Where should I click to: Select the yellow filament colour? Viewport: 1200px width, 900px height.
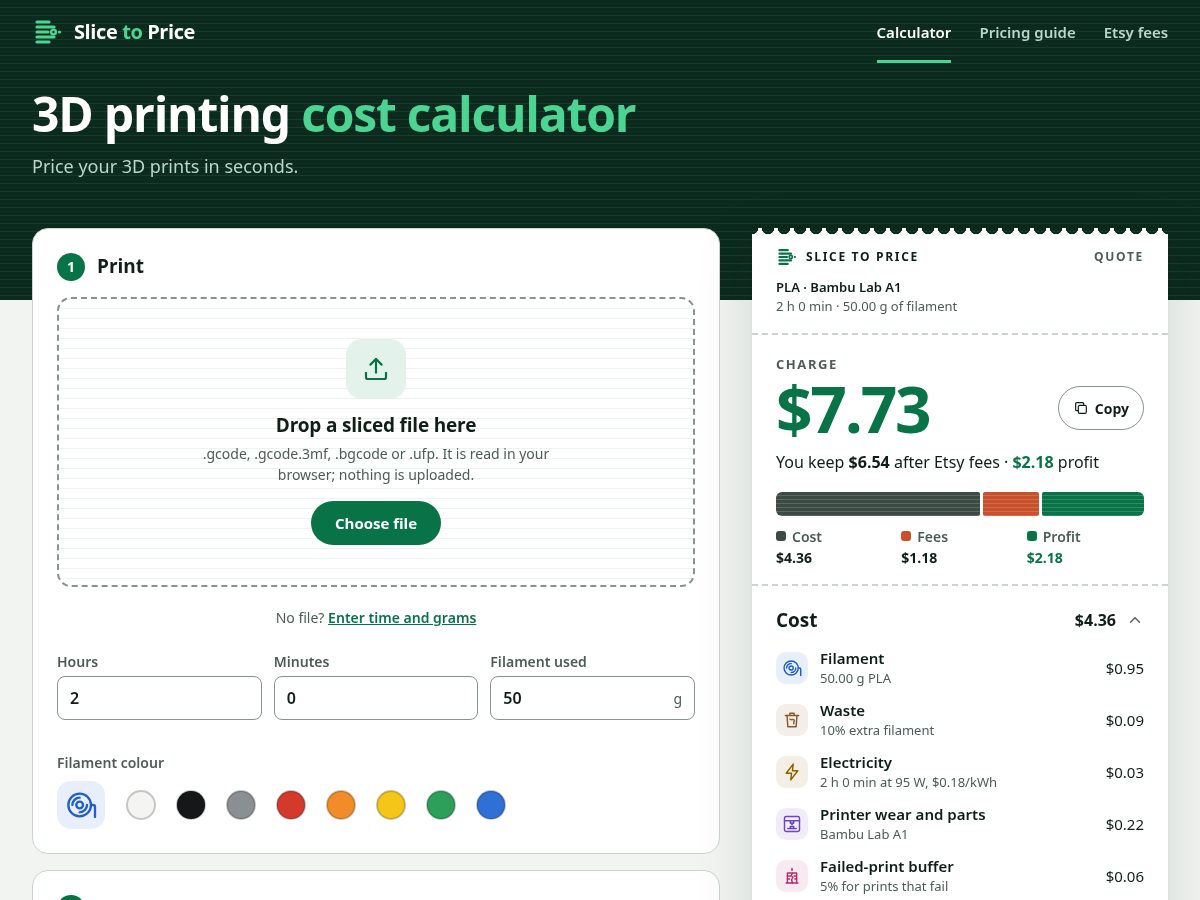(391, 805)
